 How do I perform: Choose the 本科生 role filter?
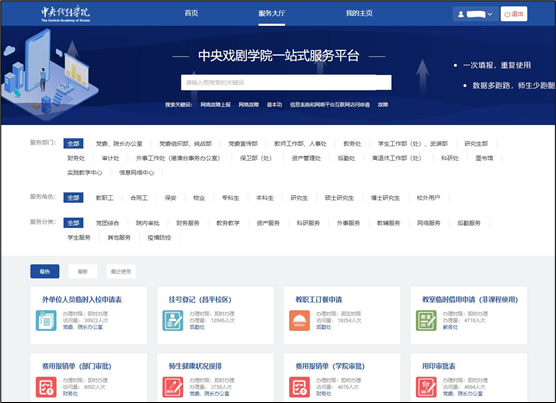[x=265, y=198]
